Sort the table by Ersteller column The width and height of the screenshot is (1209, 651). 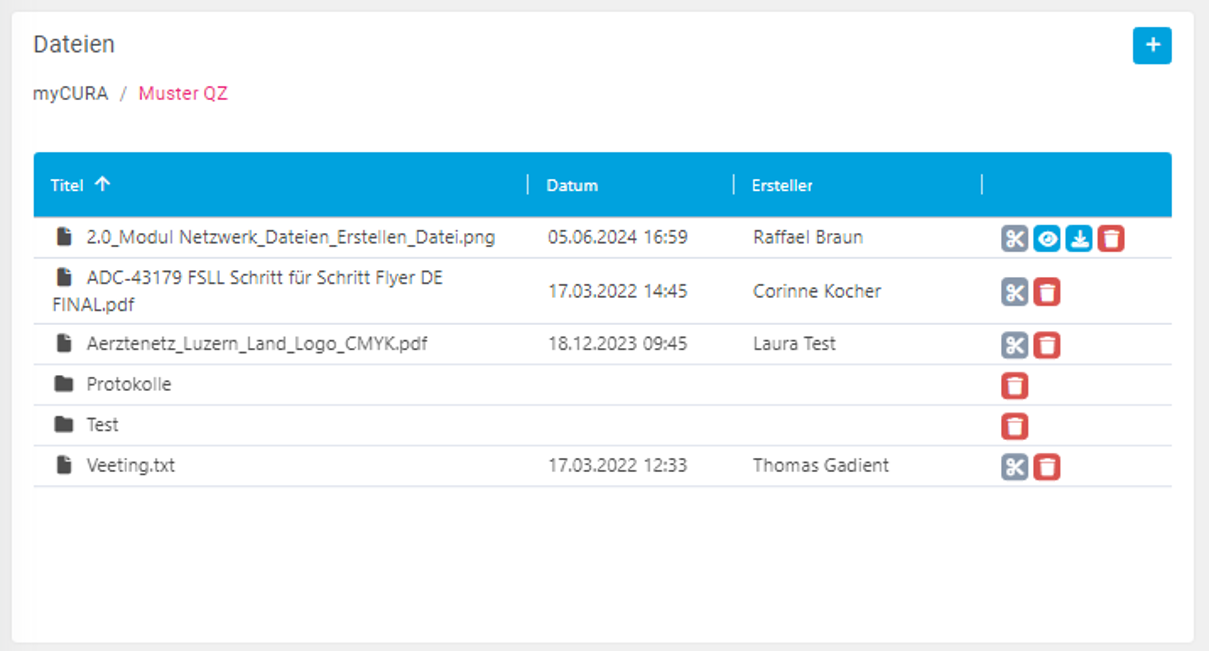click(x=782, y=185)
